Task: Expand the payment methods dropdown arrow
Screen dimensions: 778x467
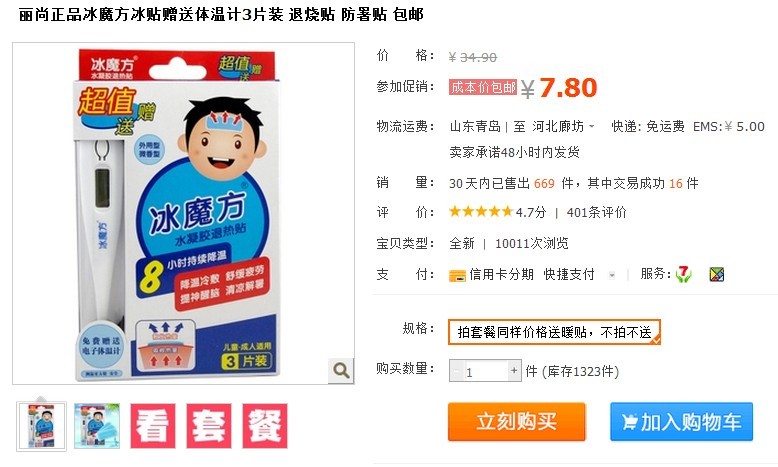Action: 612,275
